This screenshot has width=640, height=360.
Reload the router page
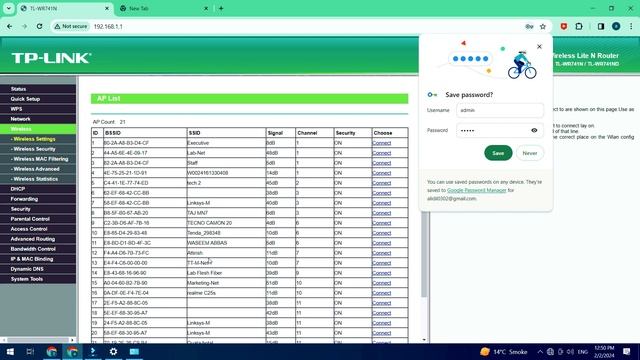tap(40, 27)
